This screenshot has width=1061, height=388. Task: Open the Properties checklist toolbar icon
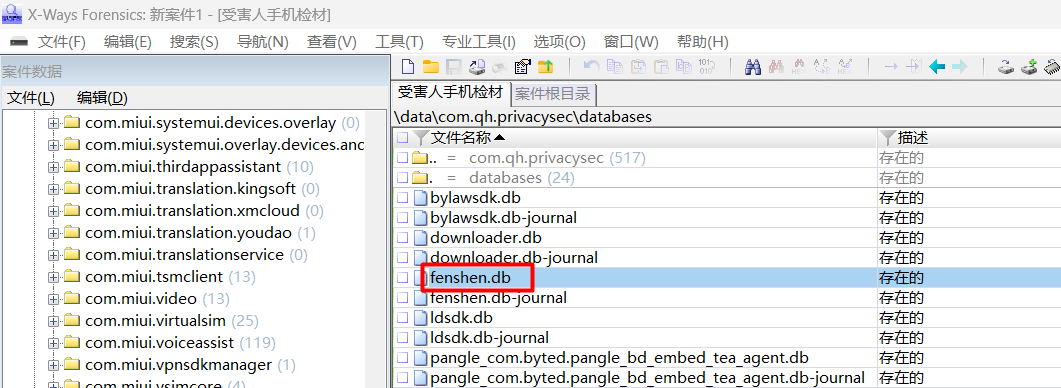click(522, 66)
